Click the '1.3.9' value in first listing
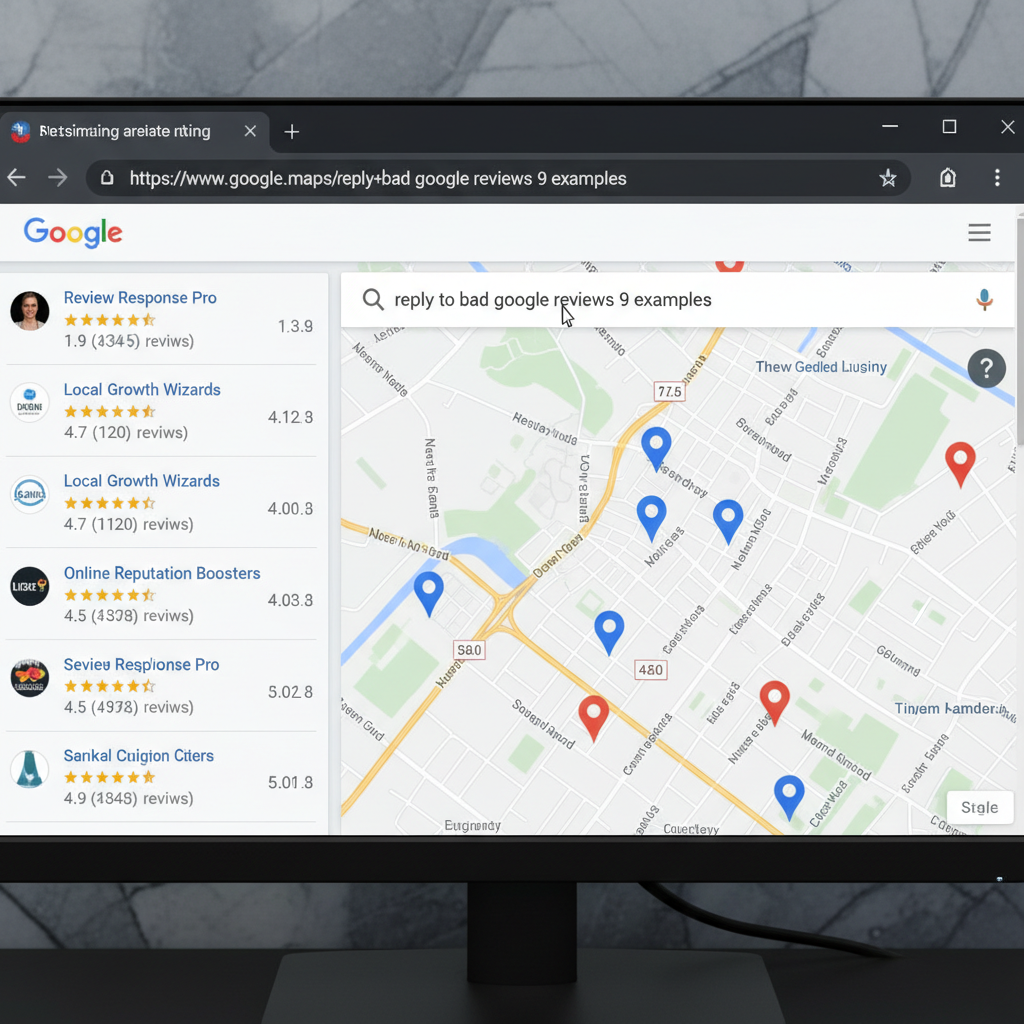 295,326
